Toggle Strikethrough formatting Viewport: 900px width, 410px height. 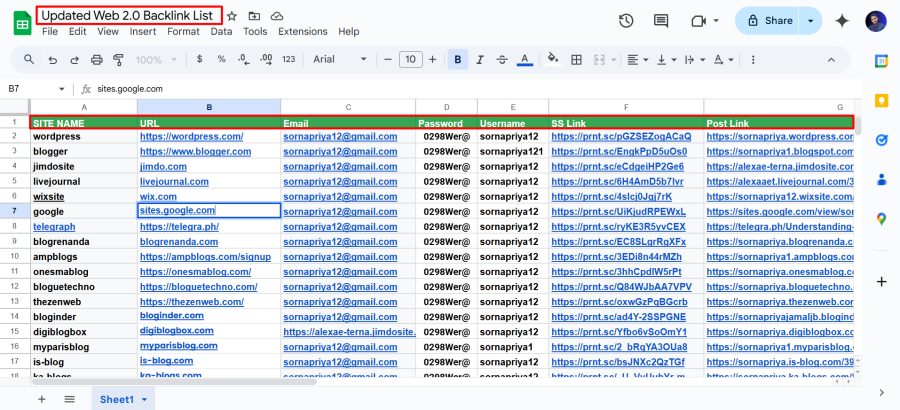pos(502,60)
